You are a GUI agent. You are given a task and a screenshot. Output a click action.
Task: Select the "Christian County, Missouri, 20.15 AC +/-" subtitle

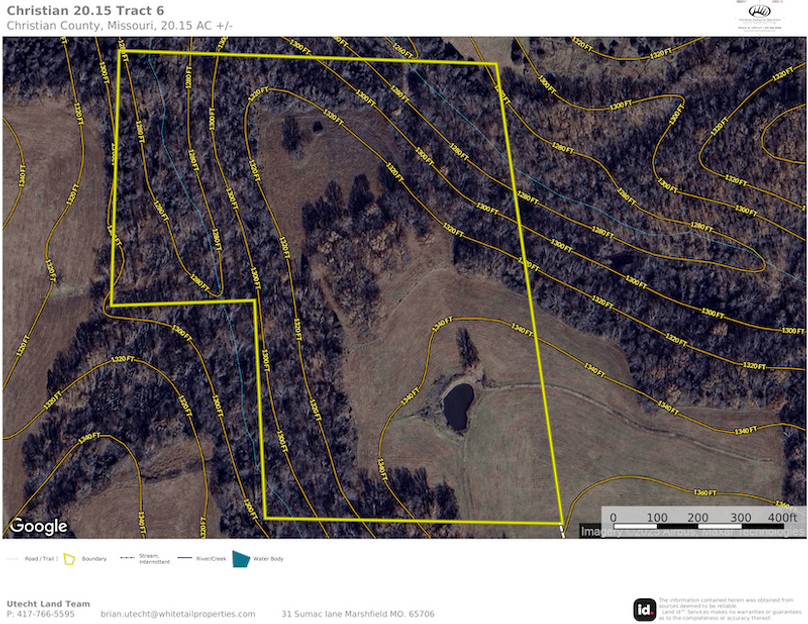point(120,26)
